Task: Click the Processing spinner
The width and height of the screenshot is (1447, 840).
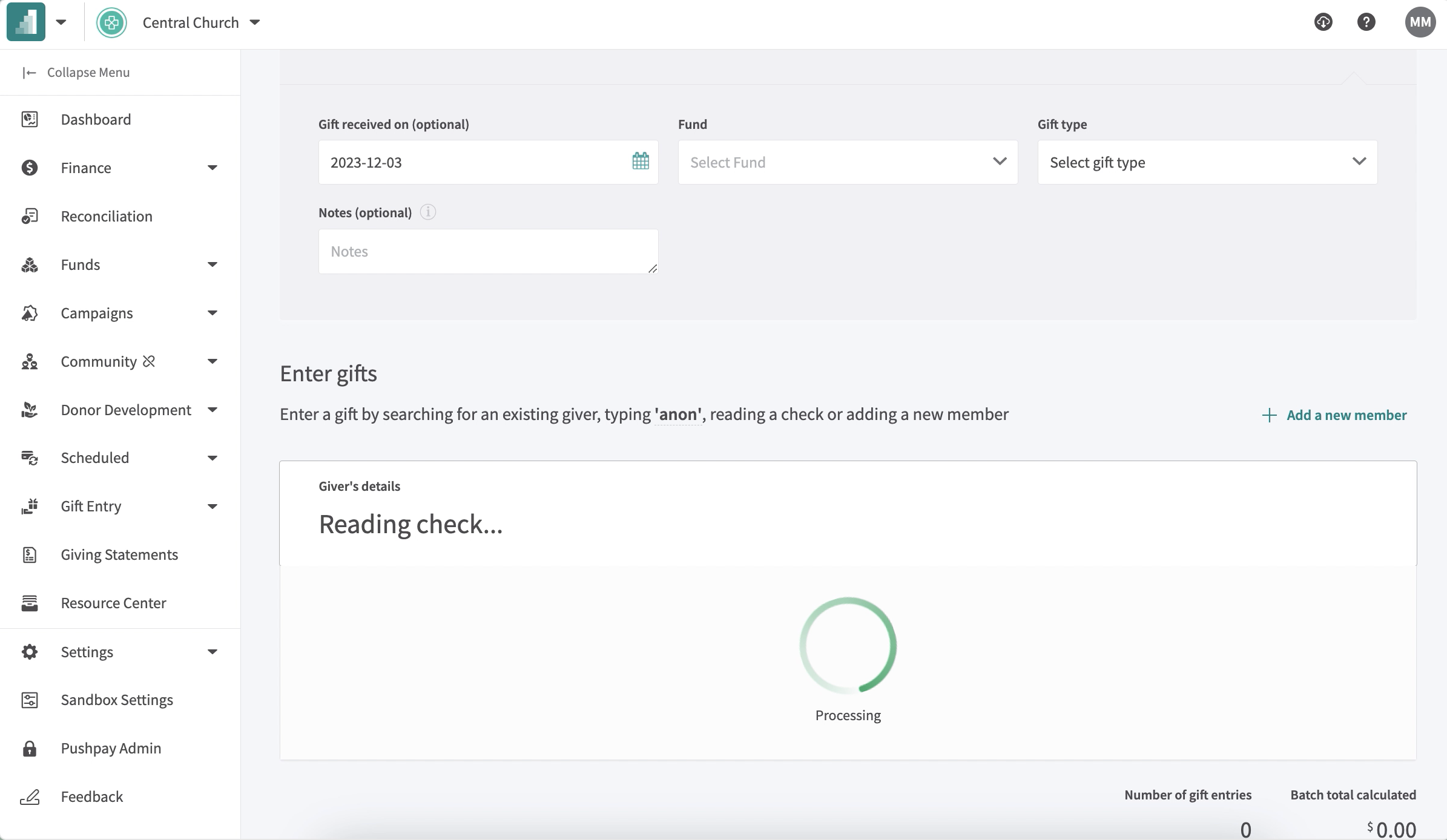Action: point(848,645)
